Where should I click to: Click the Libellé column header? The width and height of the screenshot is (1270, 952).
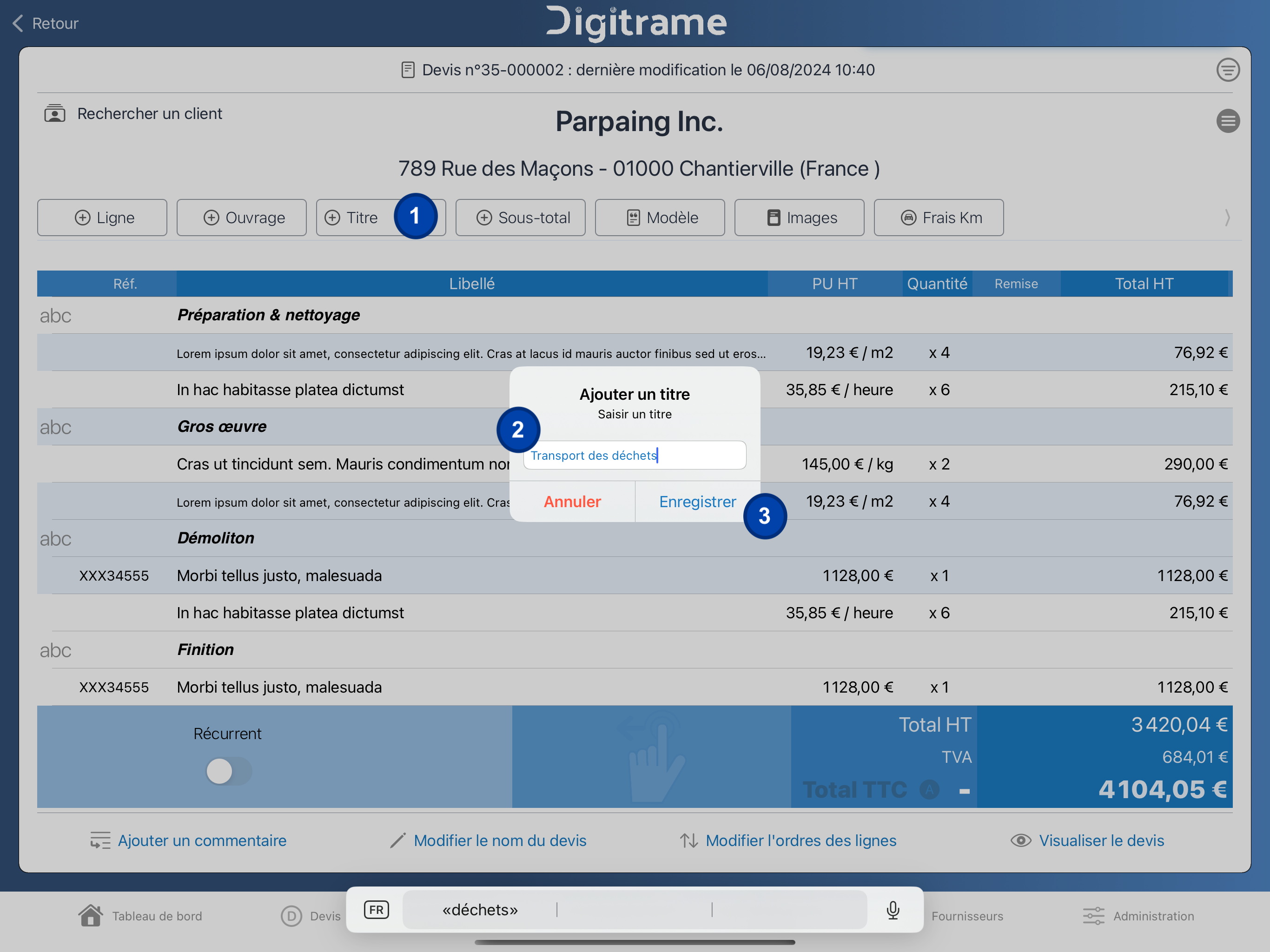[x=472, y=284]
